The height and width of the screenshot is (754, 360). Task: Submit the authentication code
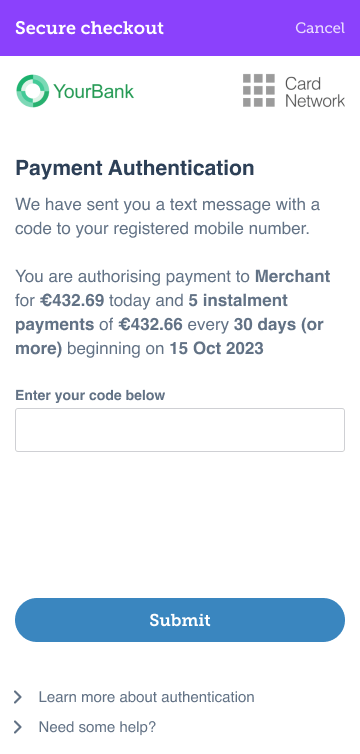click(x=180, y=620)
